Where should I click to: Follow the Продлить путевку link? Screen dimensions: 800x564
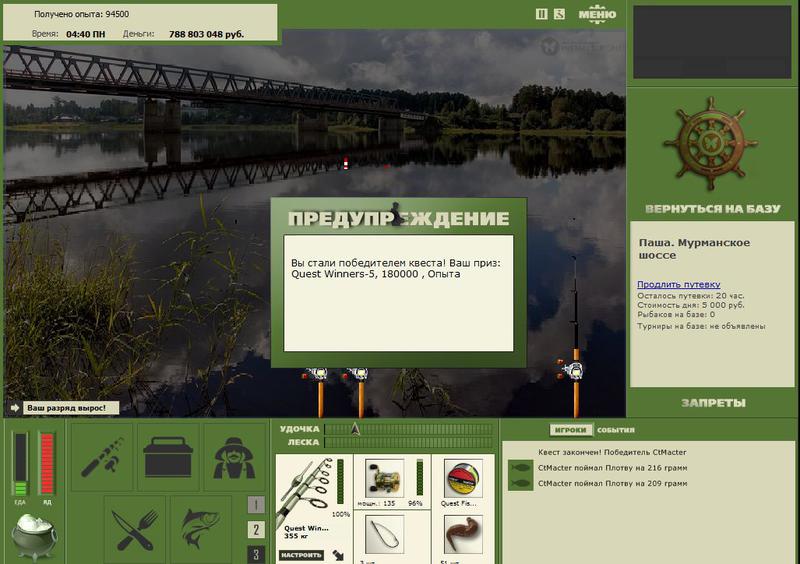(679, 284)
